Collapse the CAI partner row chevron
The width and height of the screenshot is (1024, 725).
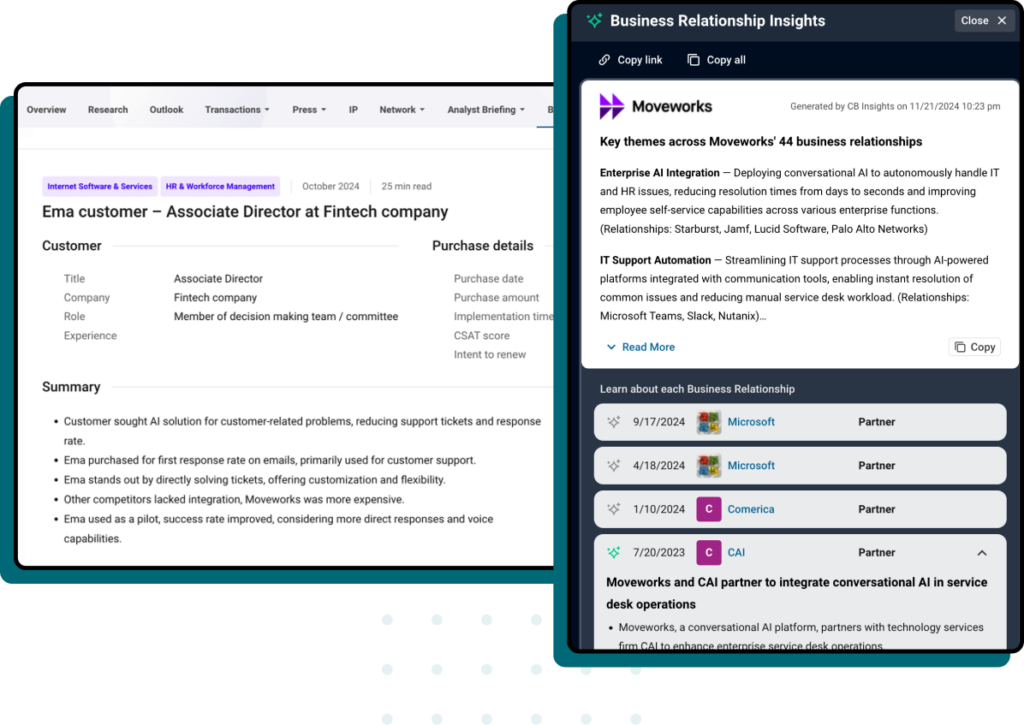(x=981, y=553)
